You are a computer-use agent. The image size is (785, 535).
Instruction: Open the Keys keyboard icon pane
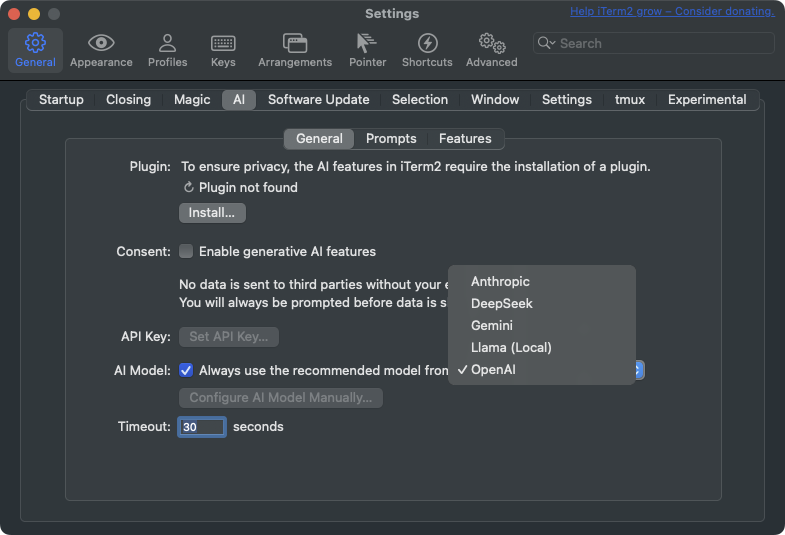223,43
